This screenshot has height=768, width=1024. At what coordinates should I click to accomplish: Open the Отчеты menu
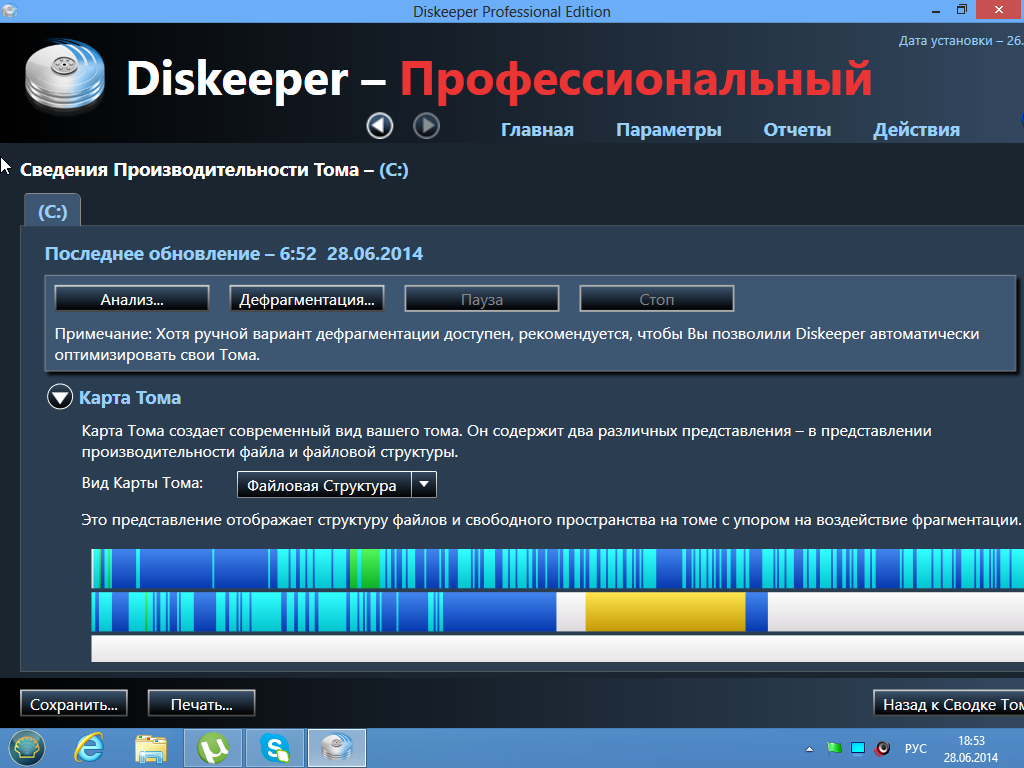797,129
